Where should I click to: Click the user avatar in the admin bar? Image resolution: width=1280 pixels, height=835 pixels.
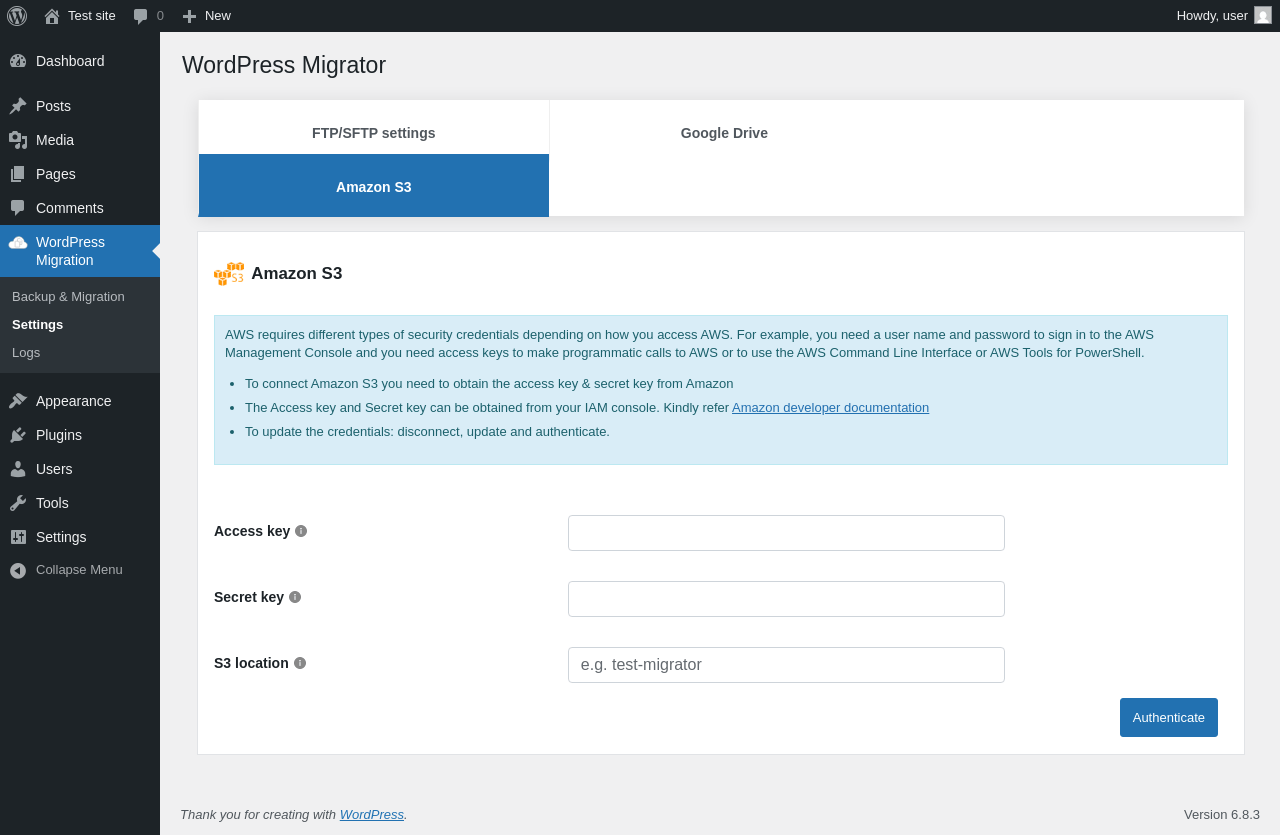pyautogui.click(x=1263, y=16)
